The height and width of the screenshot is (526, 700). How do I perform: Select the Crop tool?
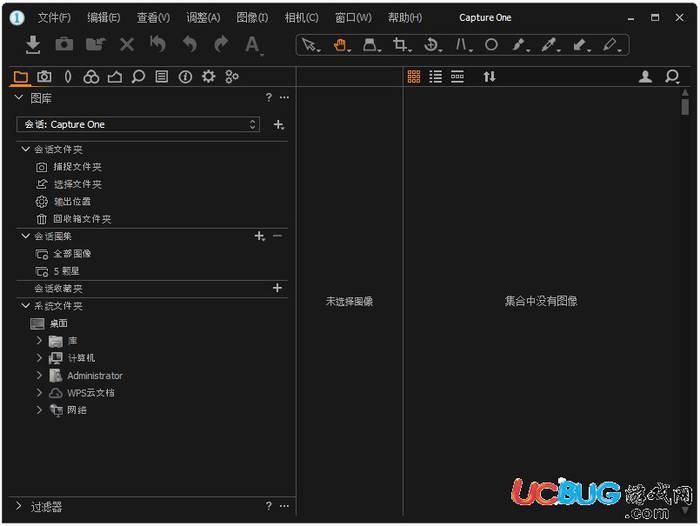(401, 45)
